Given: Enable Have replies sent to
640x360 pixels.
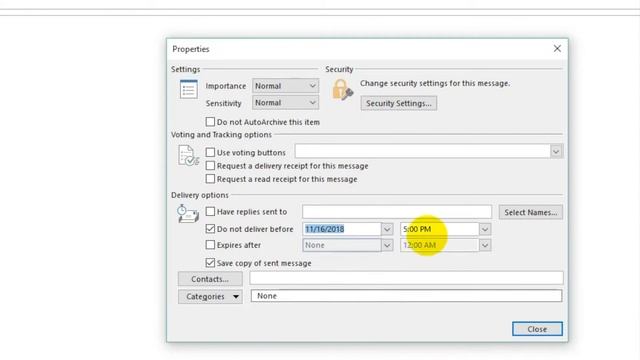Looking at the screenshot, I should point(210,211).
